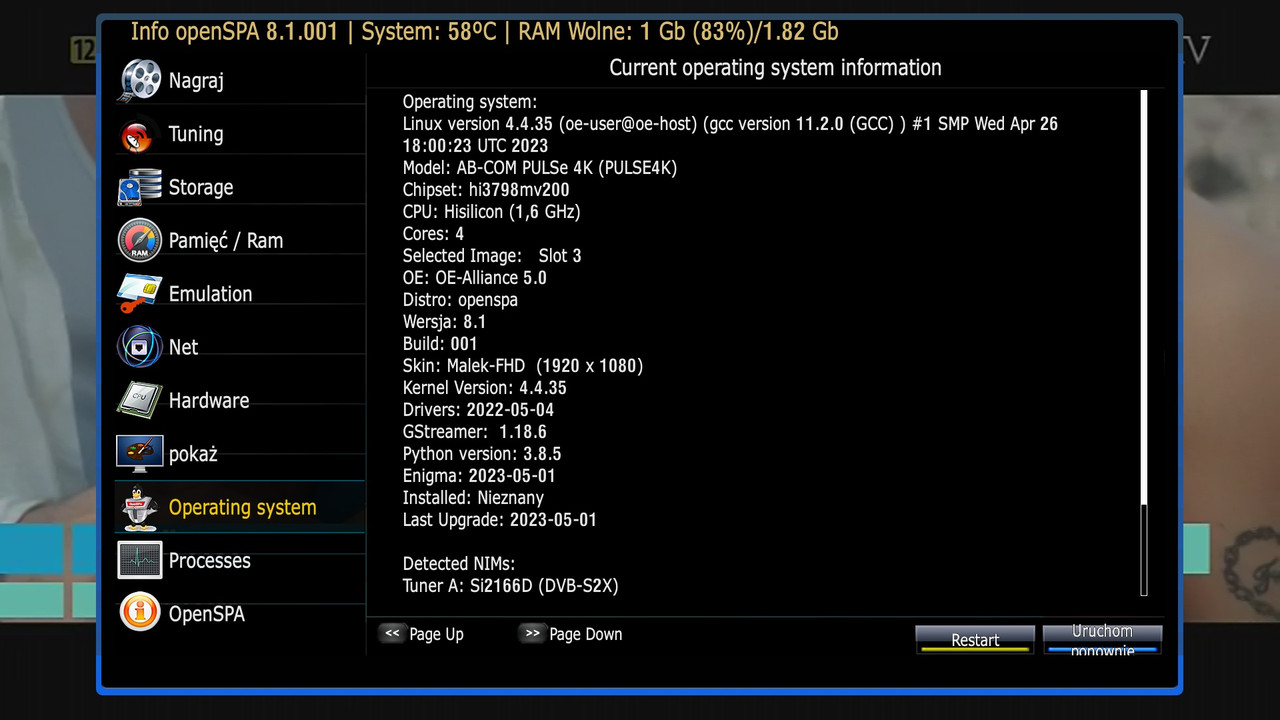Click the RAM gauge icon
Image resolution: width=1280 pixels, height=720 pixels.
[x=139, y=240]
